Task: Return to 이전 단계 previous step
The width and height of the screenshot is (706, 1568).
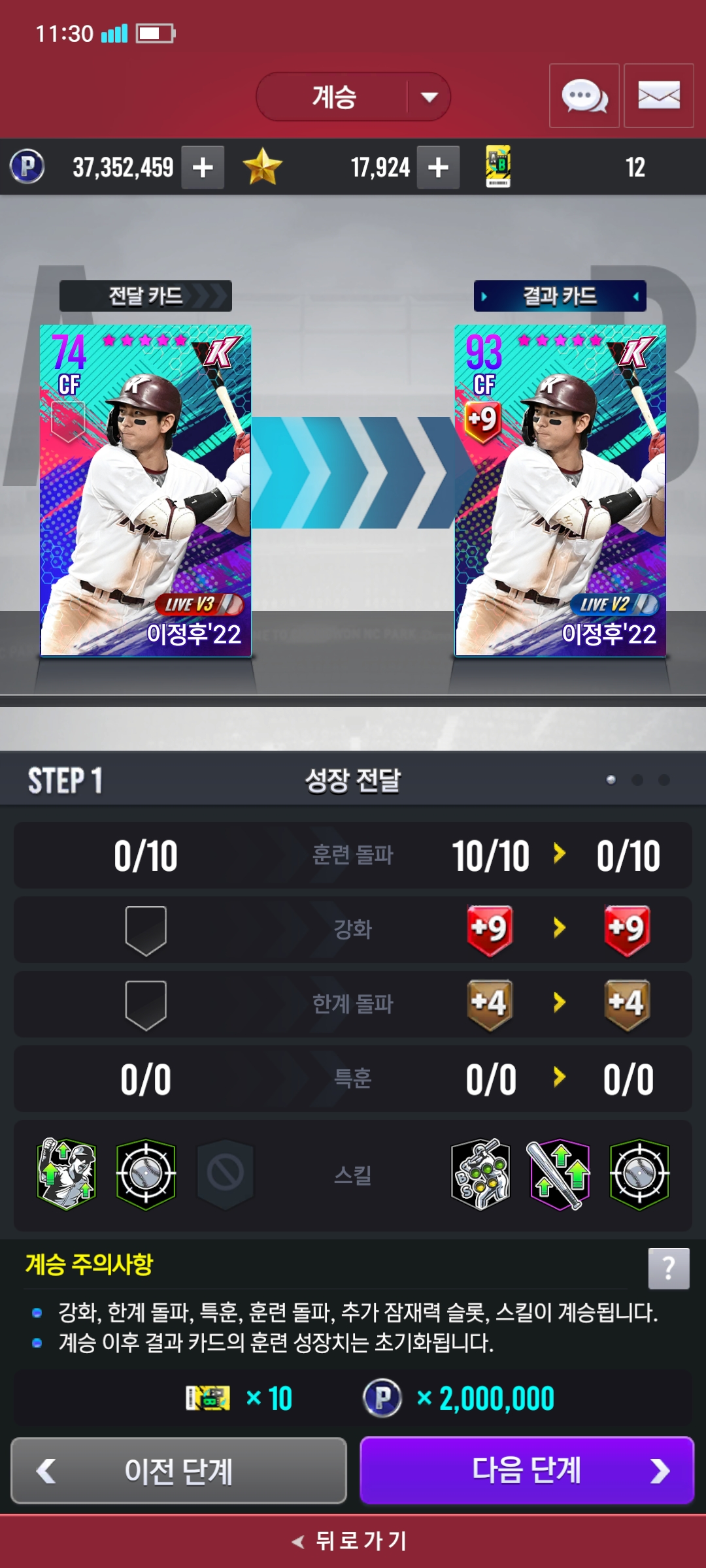Action: [x=178, y=1470]
